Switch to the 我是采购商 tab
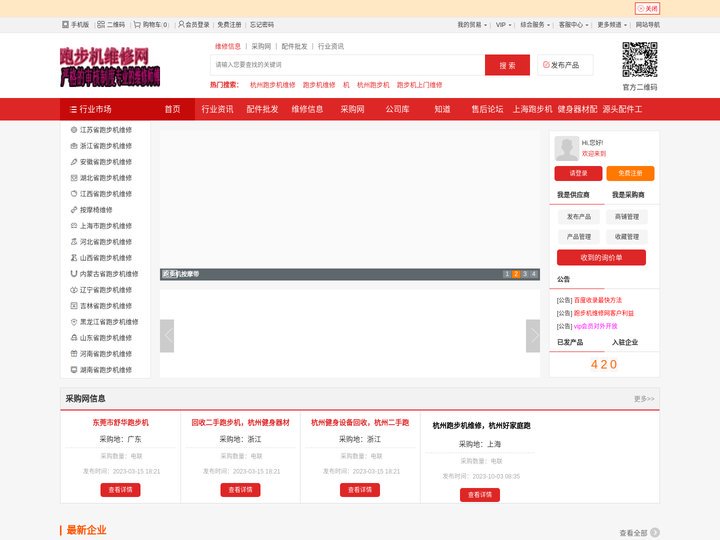The width and height of the screenshot is (720, 540). [x=628, y=195]
